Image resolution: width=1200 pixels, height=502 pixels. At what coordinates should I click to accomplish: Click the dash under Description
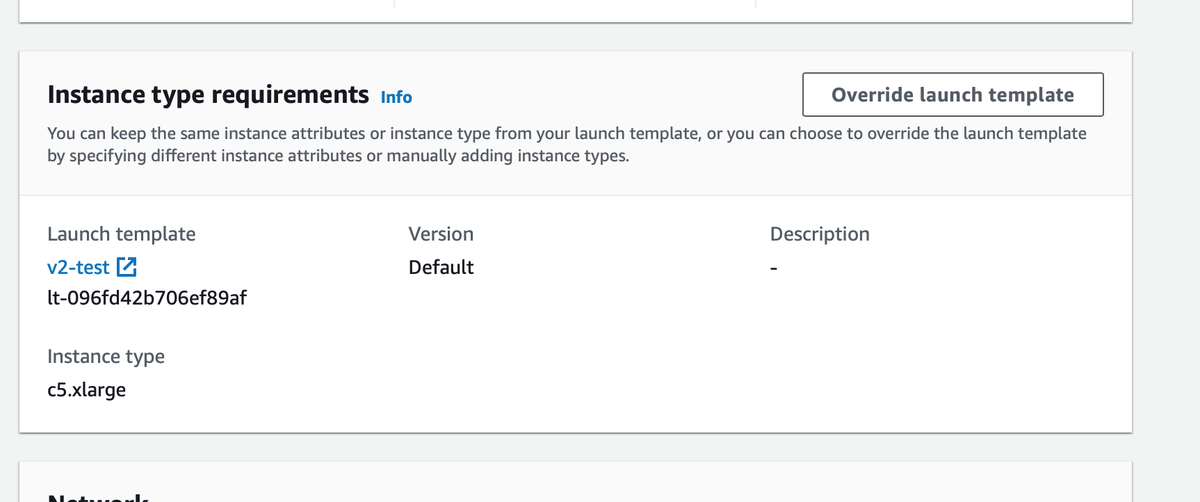pyautogui.click(x=775, y=268)
